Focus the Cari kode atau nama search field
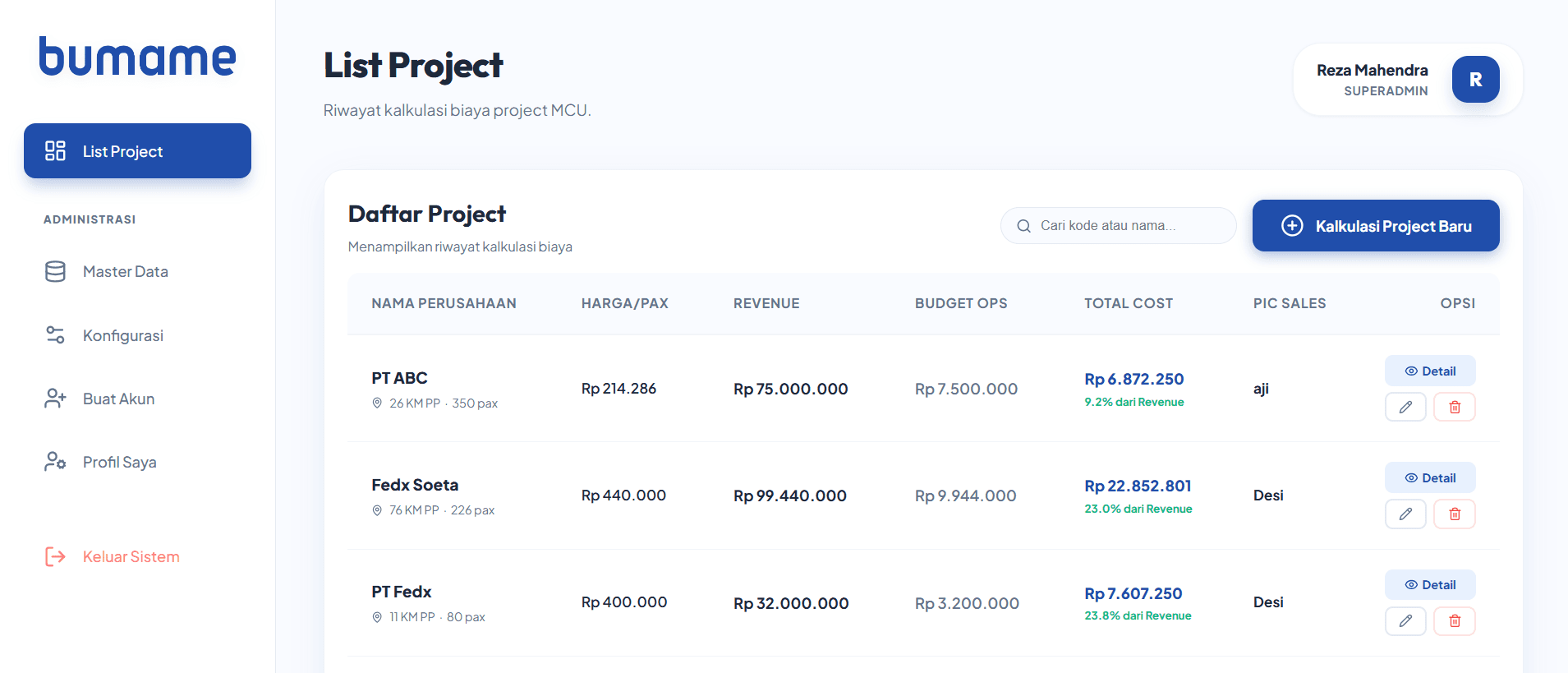The width and height of the screenshot is (1568, 673). click(1118, 225)
